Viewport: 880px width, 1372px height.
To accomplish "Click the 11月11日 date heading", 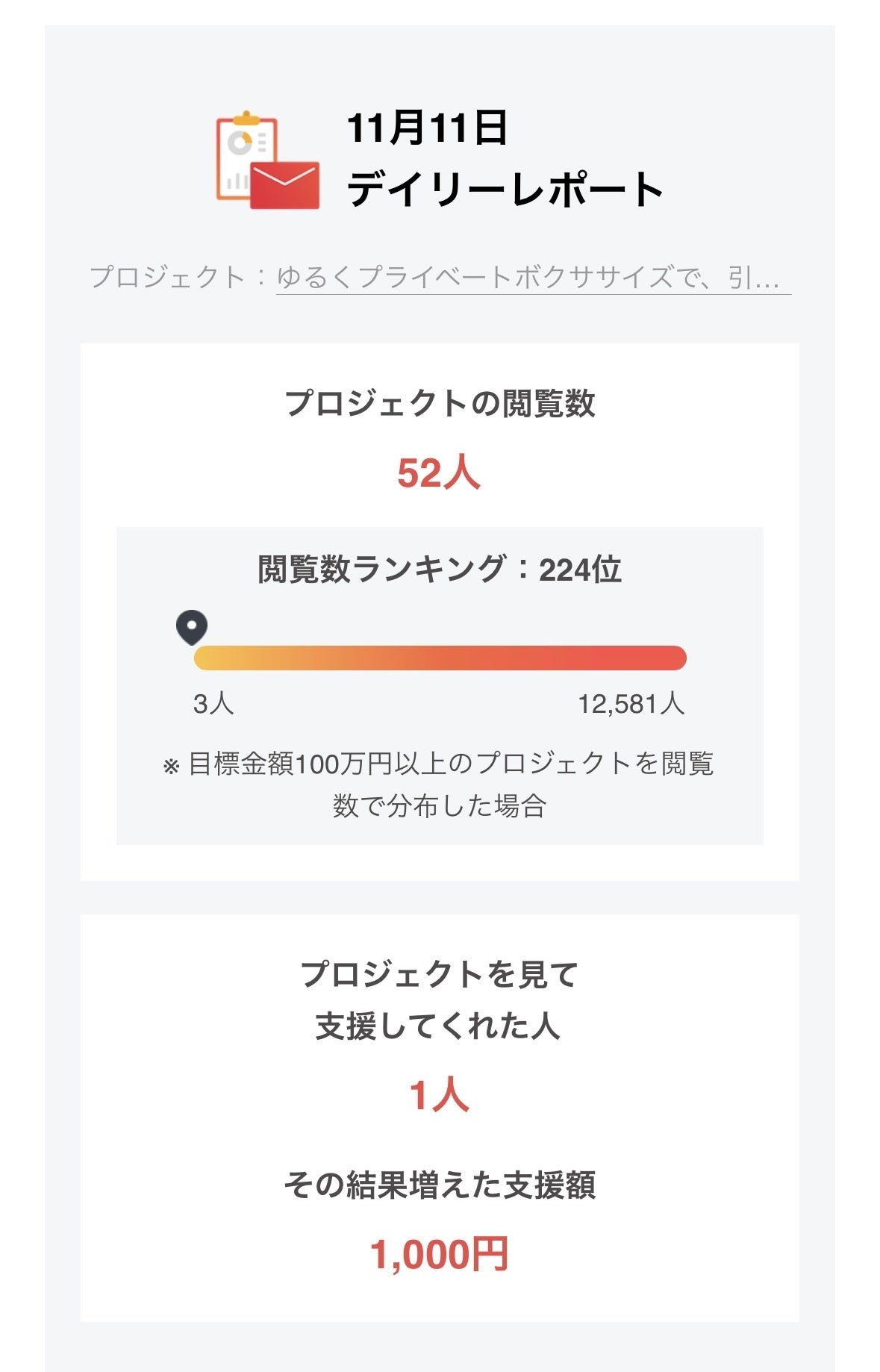I will [x=427, y=128].
